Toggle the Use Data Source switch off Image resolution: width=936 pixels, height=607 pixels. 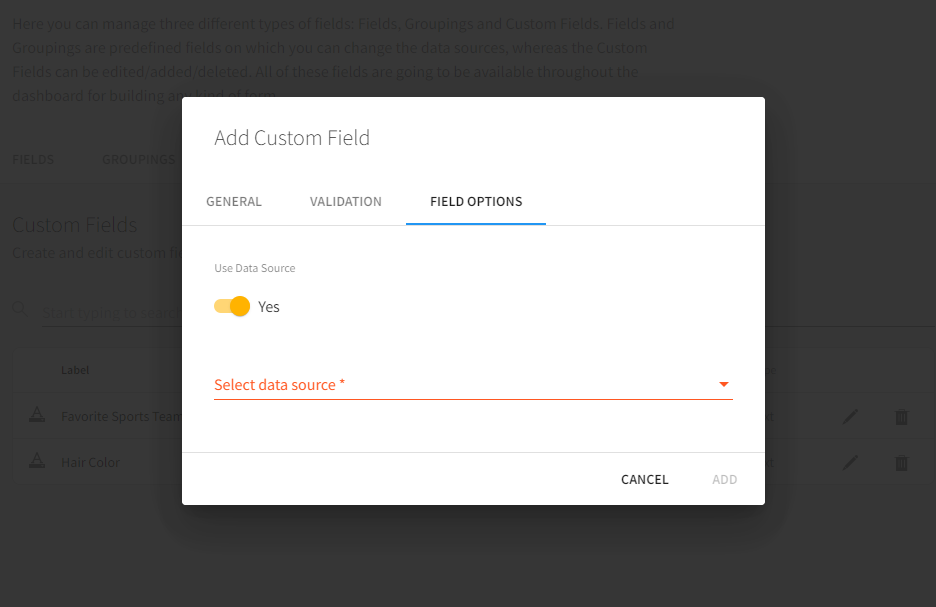(232, 306)
